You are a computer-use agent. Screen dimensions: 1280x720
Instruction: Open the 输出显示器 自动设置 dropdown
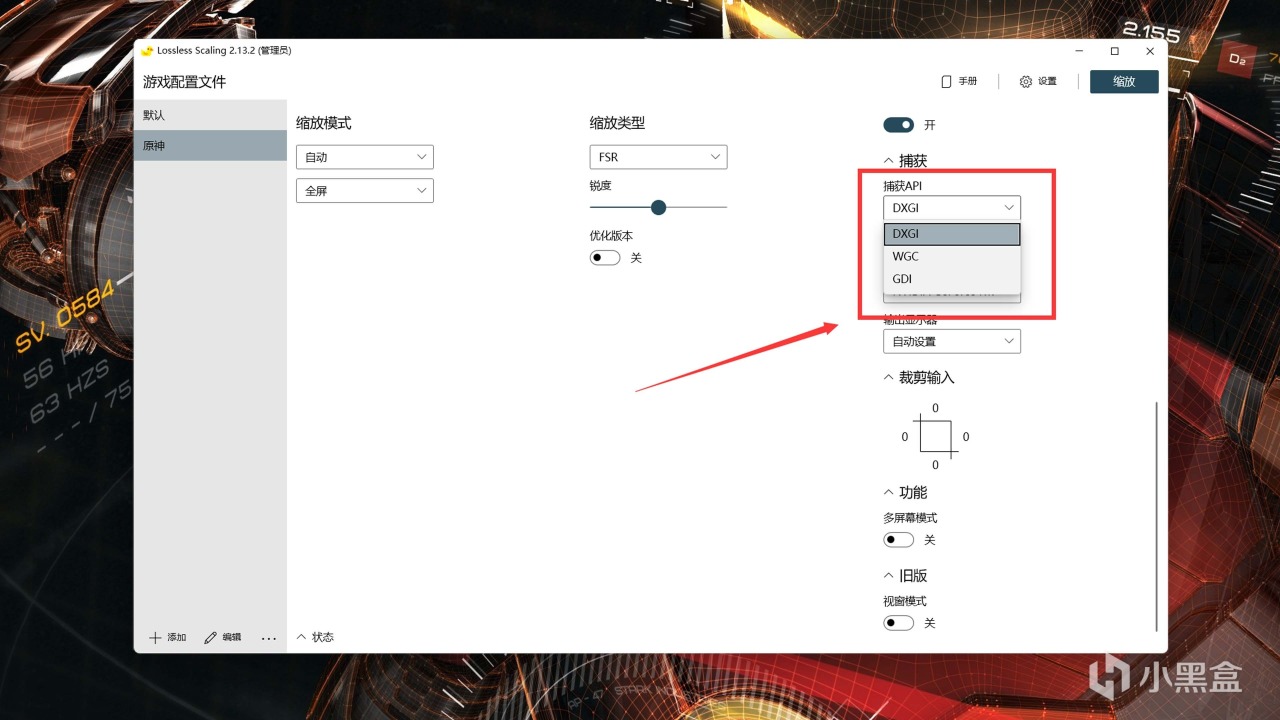pos(952,341)
